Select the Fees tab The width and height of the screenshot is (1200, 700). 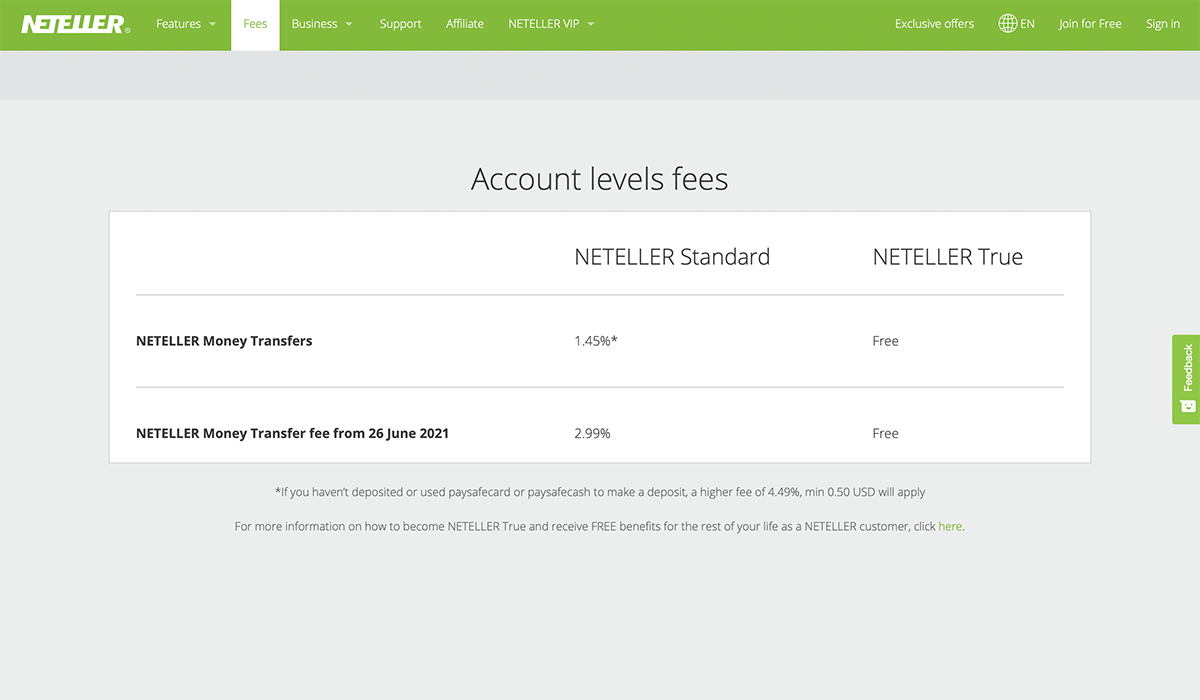point(255,24)
